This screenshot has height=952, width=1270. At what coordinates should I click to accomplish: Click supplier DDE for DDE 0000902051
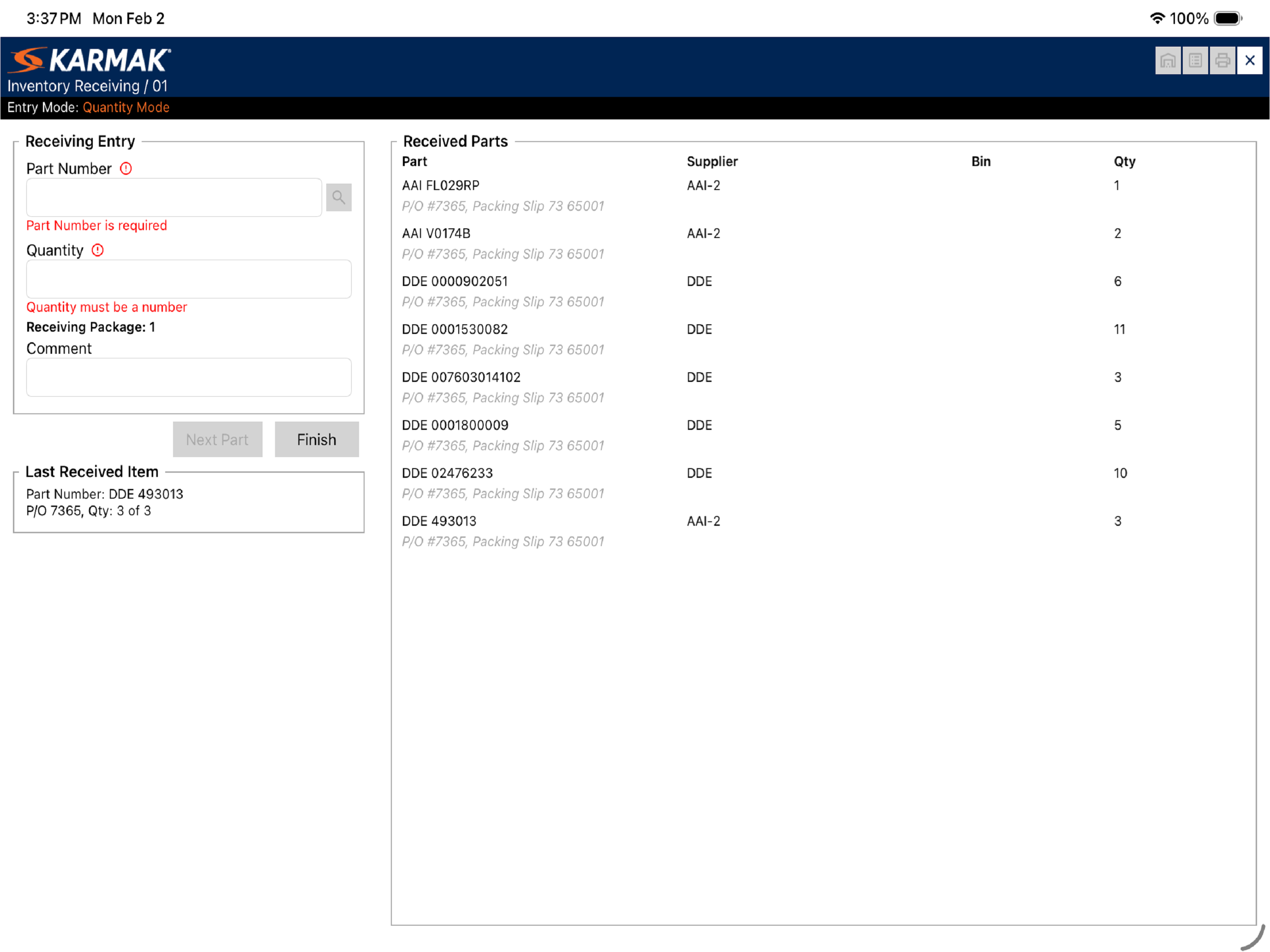click(x=699, y=281)
